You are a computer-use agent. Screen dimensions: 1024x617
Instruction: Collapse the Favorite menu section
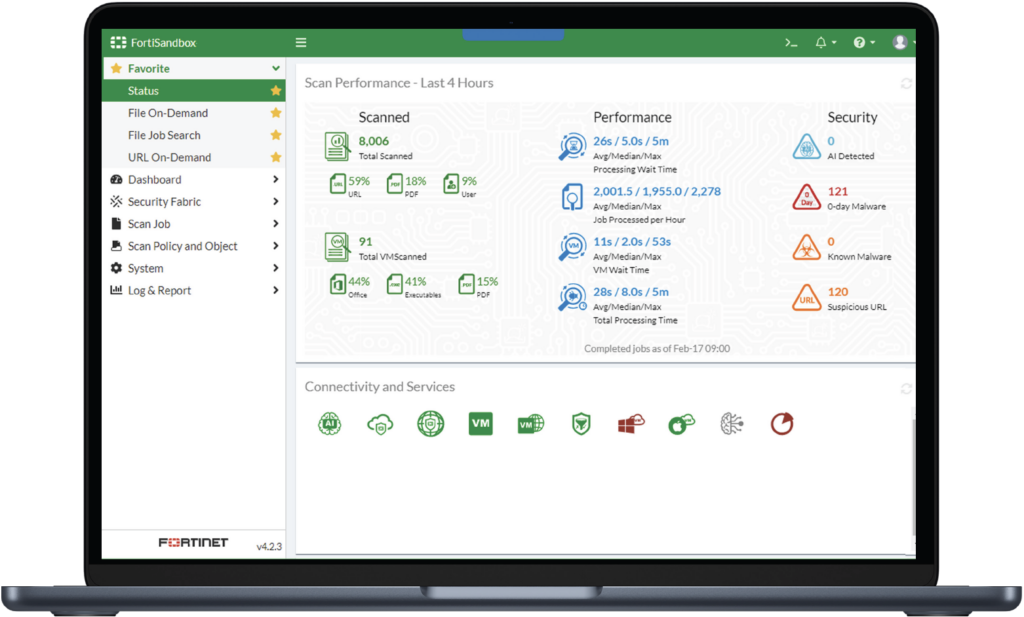pyautogui.click(x=275, y=69)
